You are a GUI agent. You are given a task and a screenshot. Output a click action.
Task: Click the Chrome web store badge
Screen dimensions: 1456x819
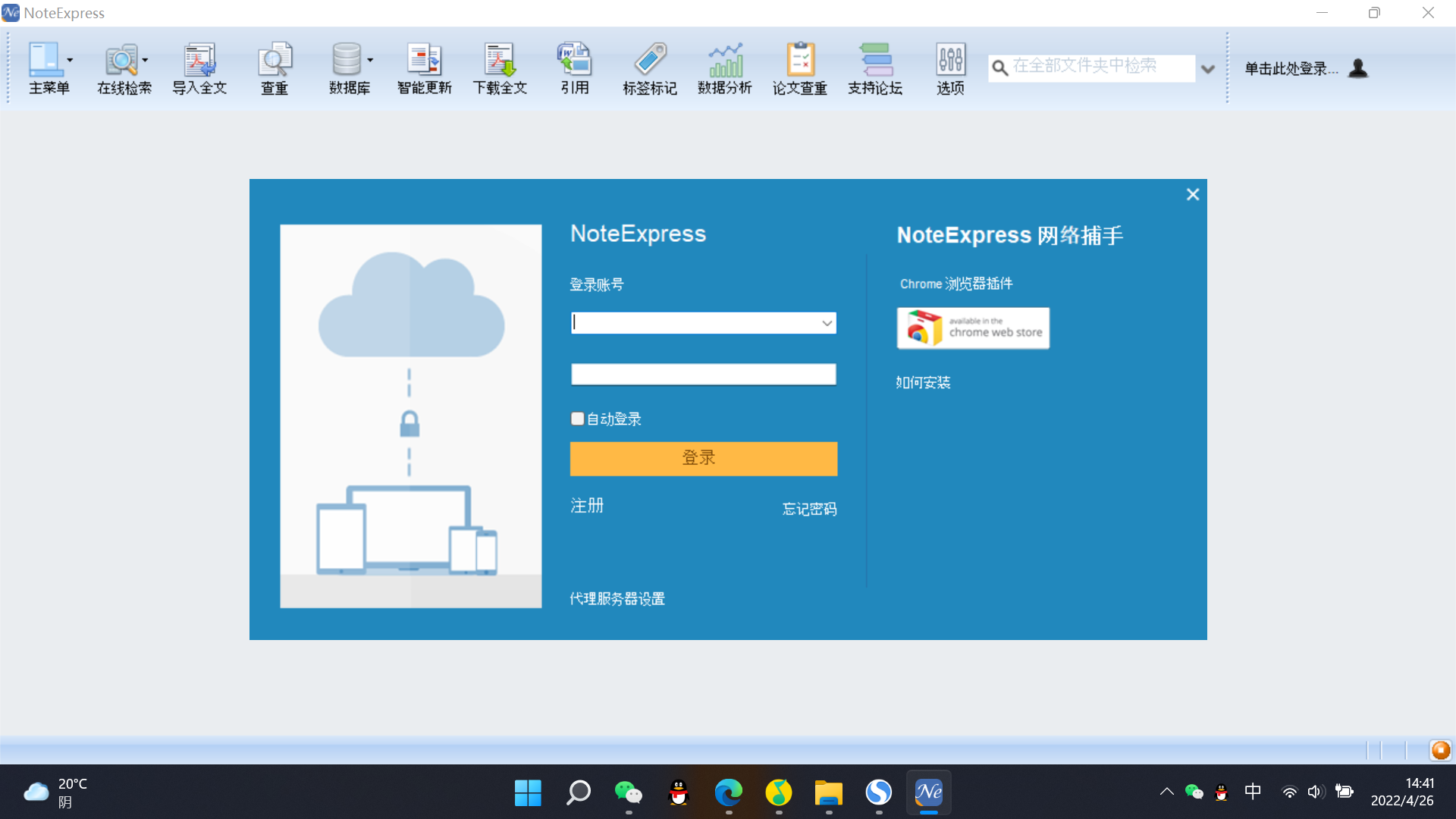point(974,328)
